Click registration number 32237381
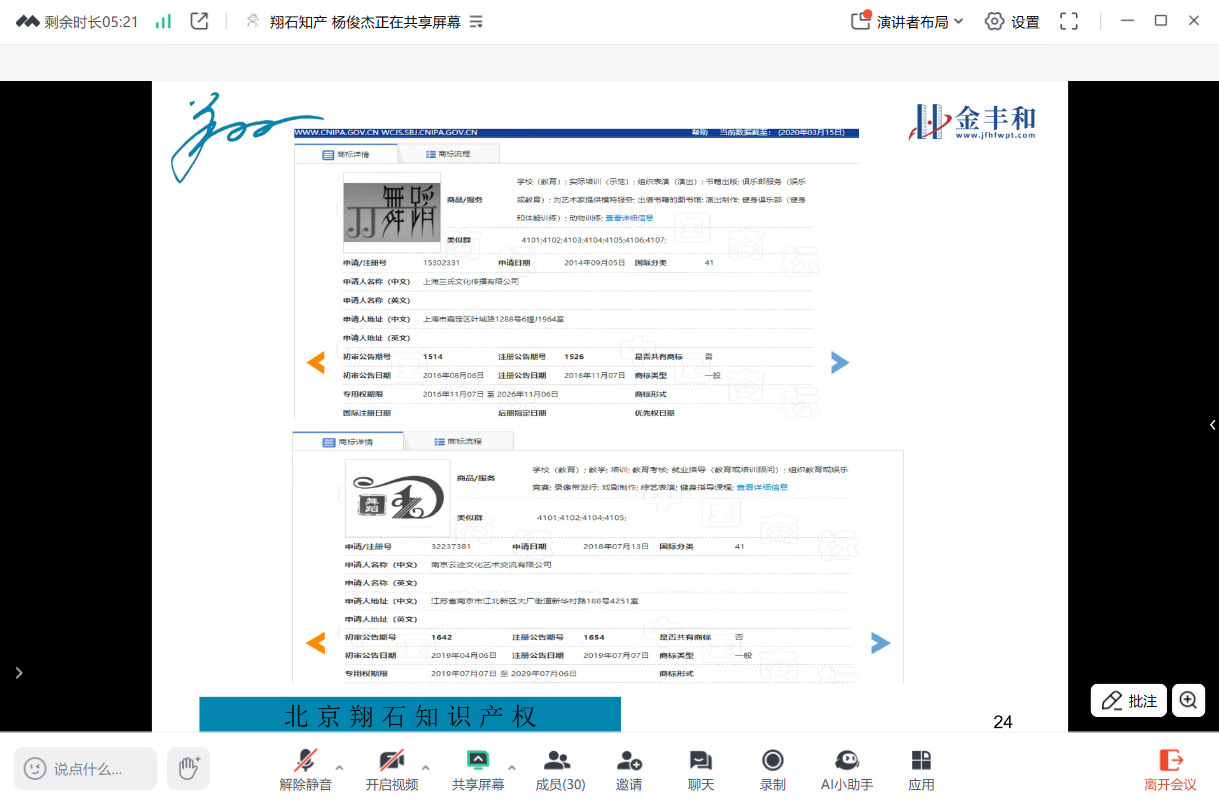1219x802 pixels. click(451, 547)
